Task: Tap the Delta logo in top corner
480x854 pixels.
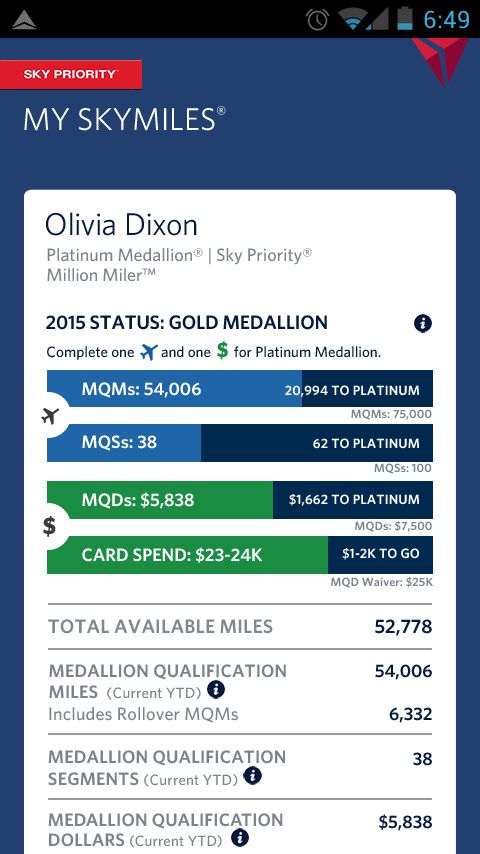Action: pos(442,60)
